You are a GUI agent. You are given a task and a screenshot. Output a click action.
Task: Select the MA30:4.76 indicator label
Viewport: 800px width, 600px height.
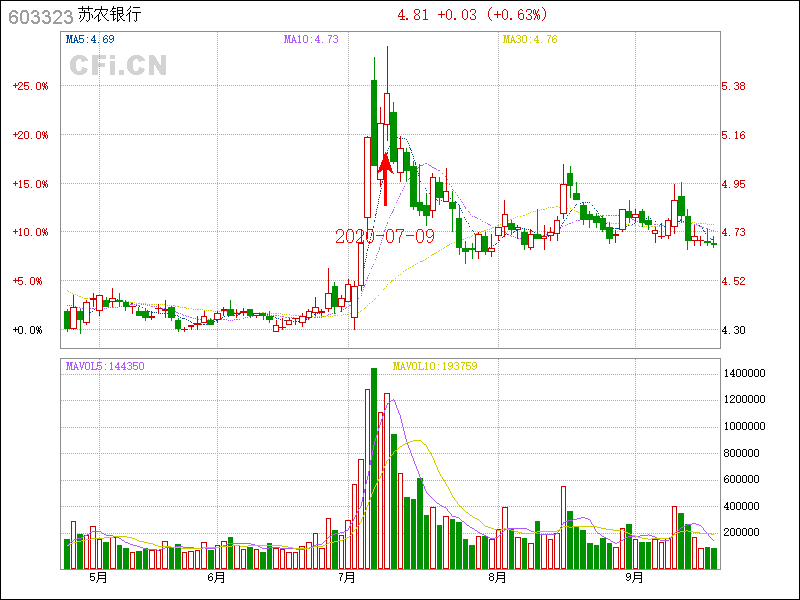529,40
